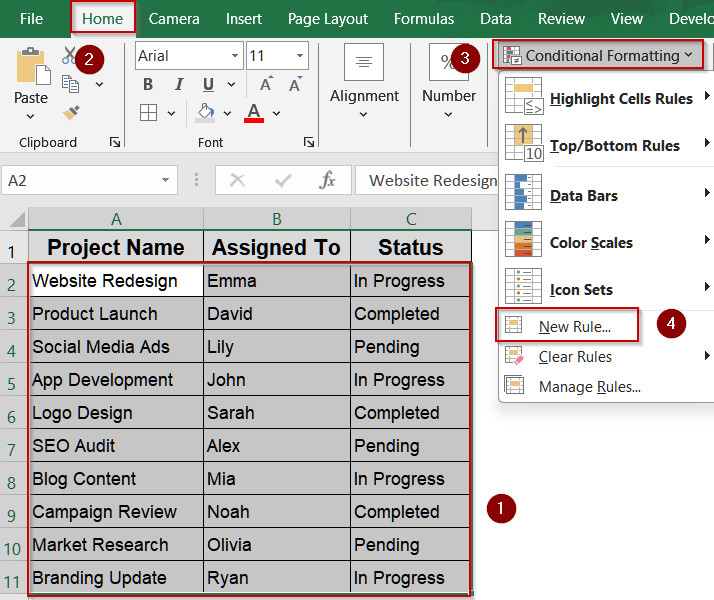This screenshot has width=714, height=600.
Task: Open Clipboard dialog launcher
Action: [x=115, y=142]
